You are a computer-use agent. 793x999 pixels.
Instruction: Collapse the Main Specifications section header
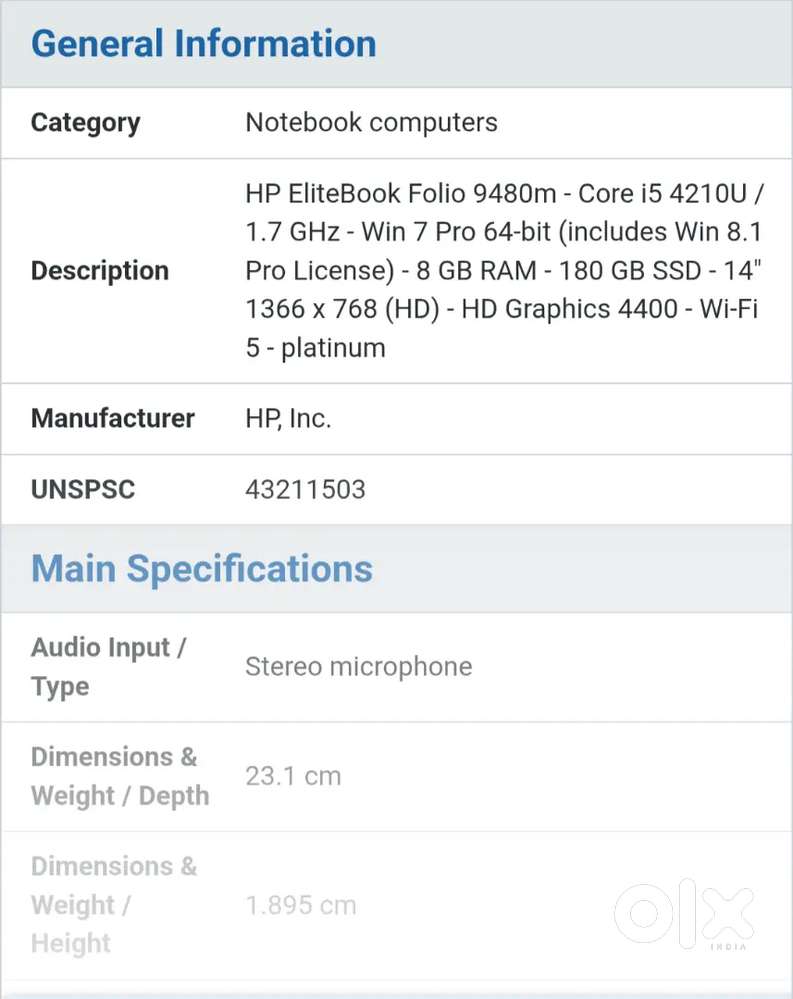202,568
